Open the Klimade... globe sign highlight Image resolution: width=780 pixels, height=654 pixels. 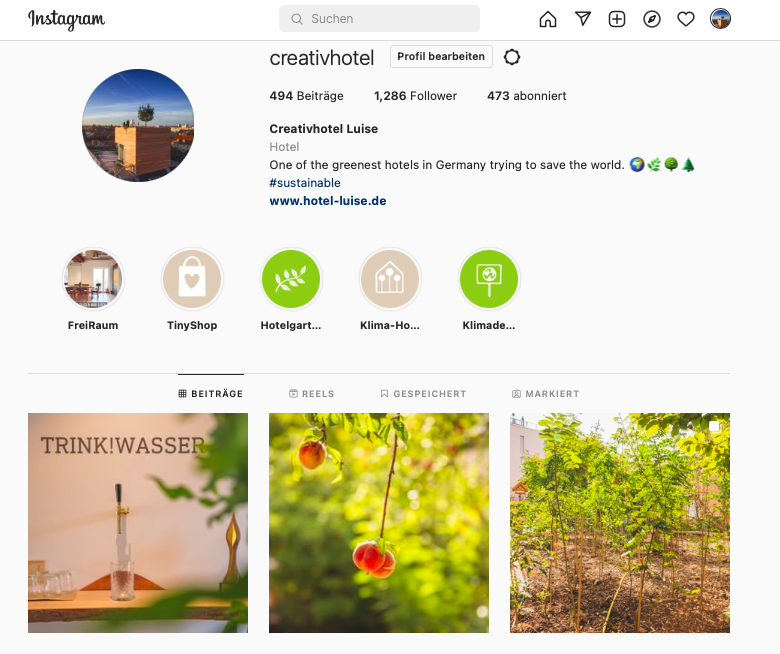[489, 279]
